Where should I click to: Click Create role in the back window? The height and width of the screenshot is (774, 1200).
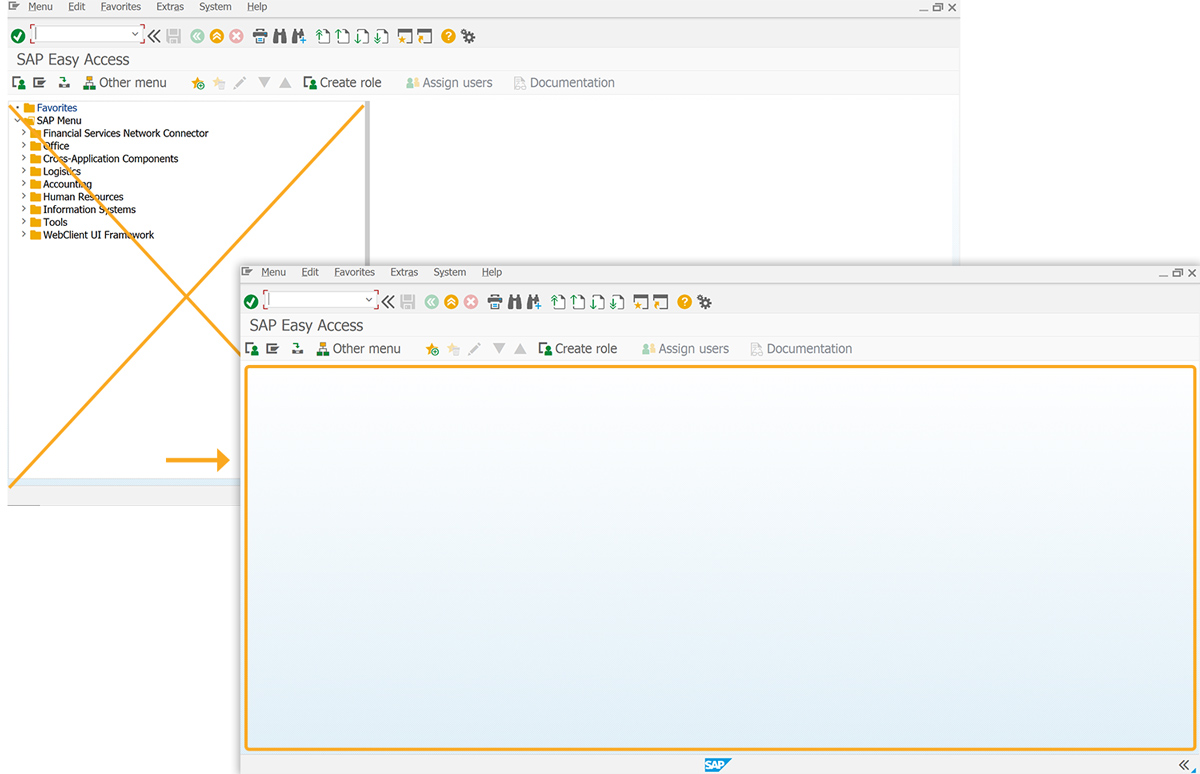[x=343, y=83]
